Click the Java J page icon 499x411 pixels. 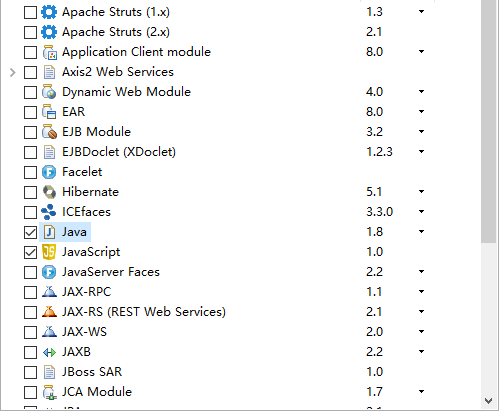[49, 232]
